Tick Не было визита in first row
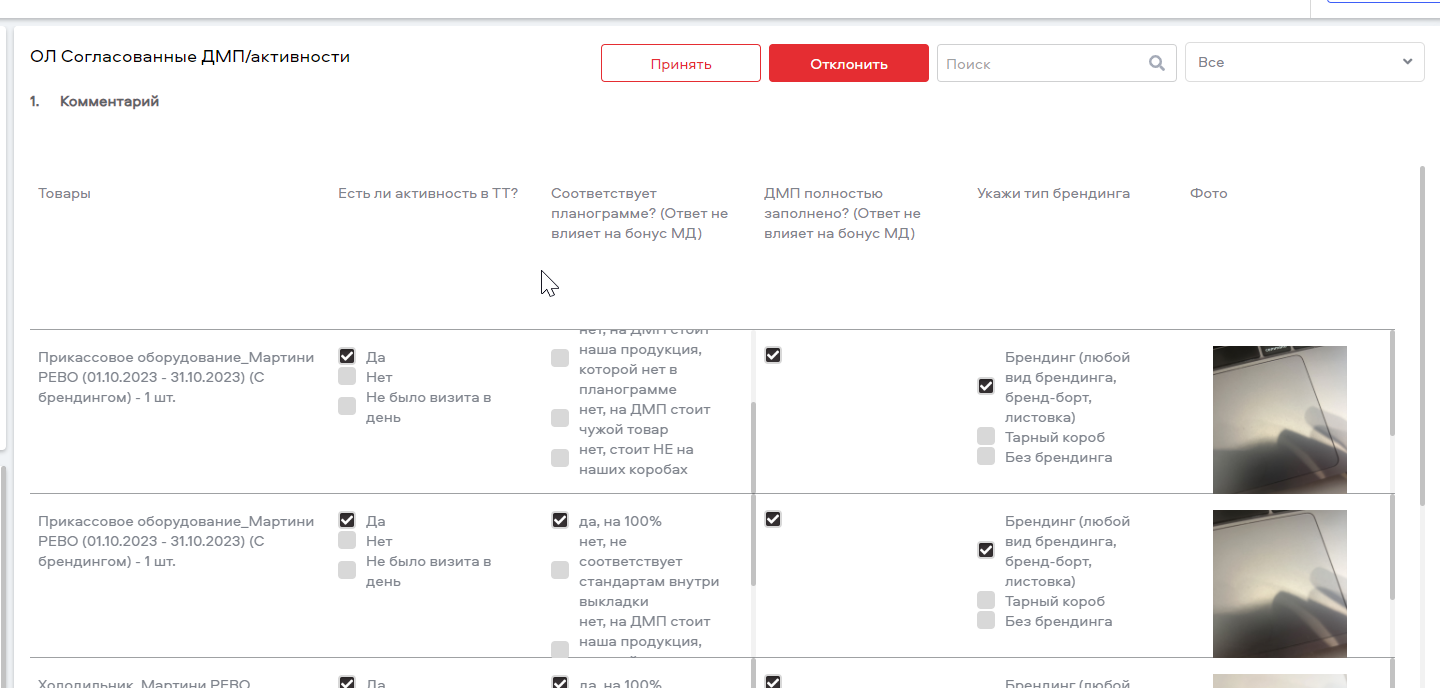1440x688 pixels. (x=347, y=406)
